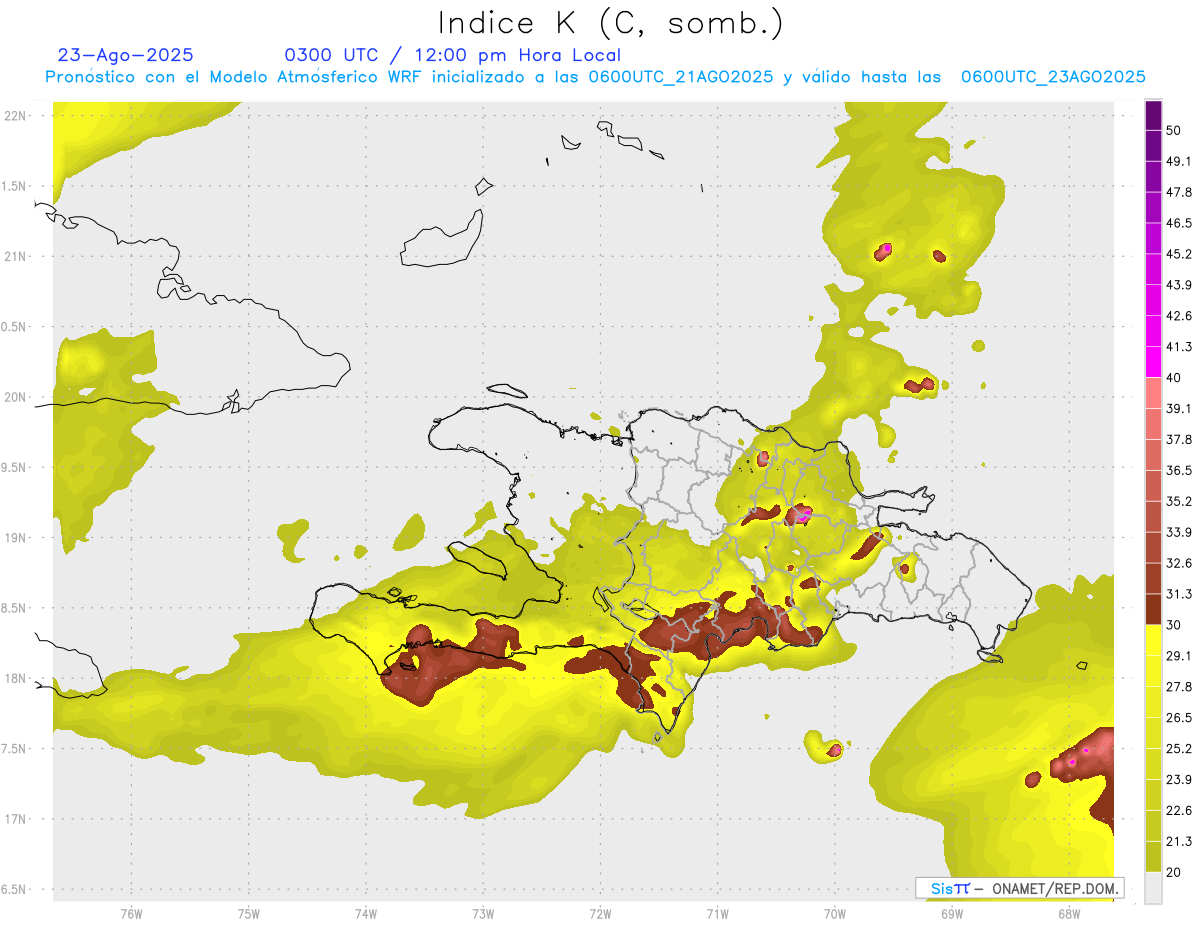This screenshot has width=1200, height=927.
Task: Click the longitude label '69W'
Action: pos(952,912)
